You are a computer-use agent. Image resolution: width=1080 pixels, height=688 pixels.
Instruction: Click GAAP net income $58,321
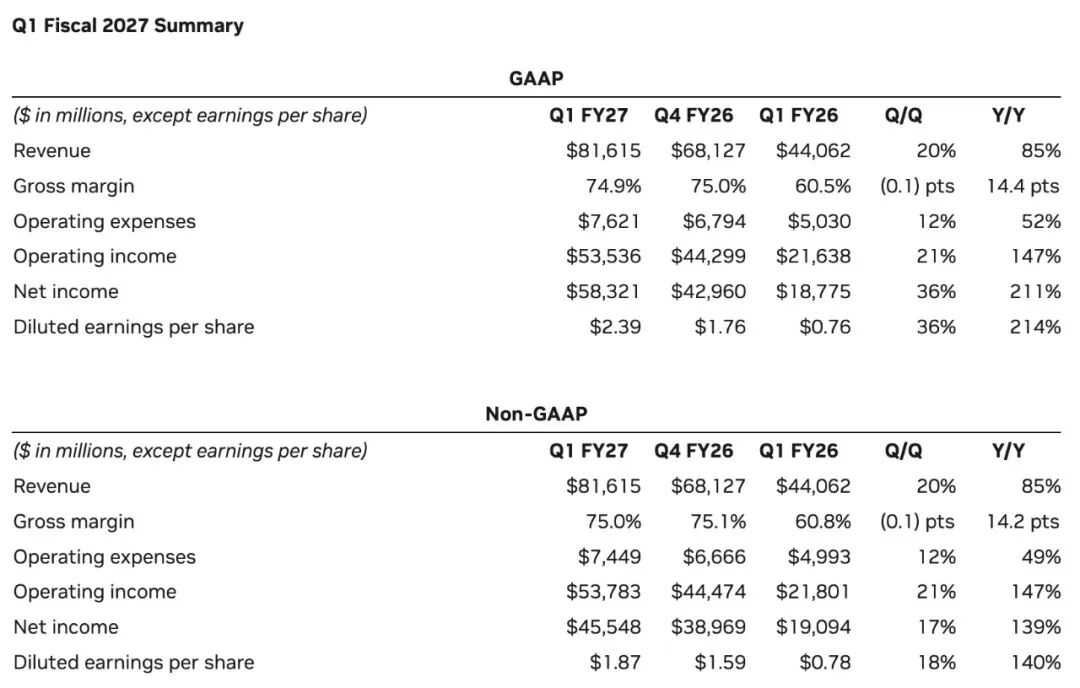603,292
